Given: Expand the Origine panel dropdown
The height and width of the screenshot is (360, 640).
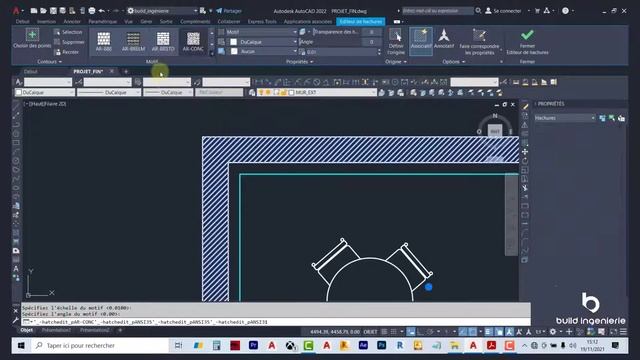Looking at the screenshot, I should point(396,62).
